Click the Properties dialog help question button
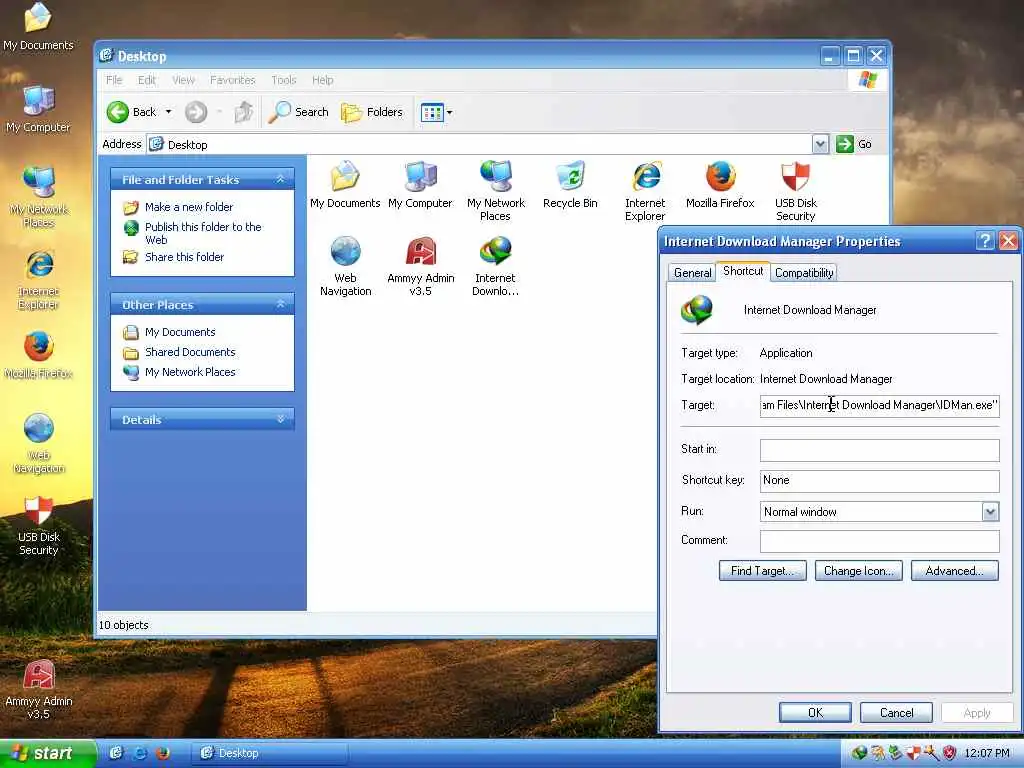This screenshot has width=1024, height=768. click(x=985, y=241)
